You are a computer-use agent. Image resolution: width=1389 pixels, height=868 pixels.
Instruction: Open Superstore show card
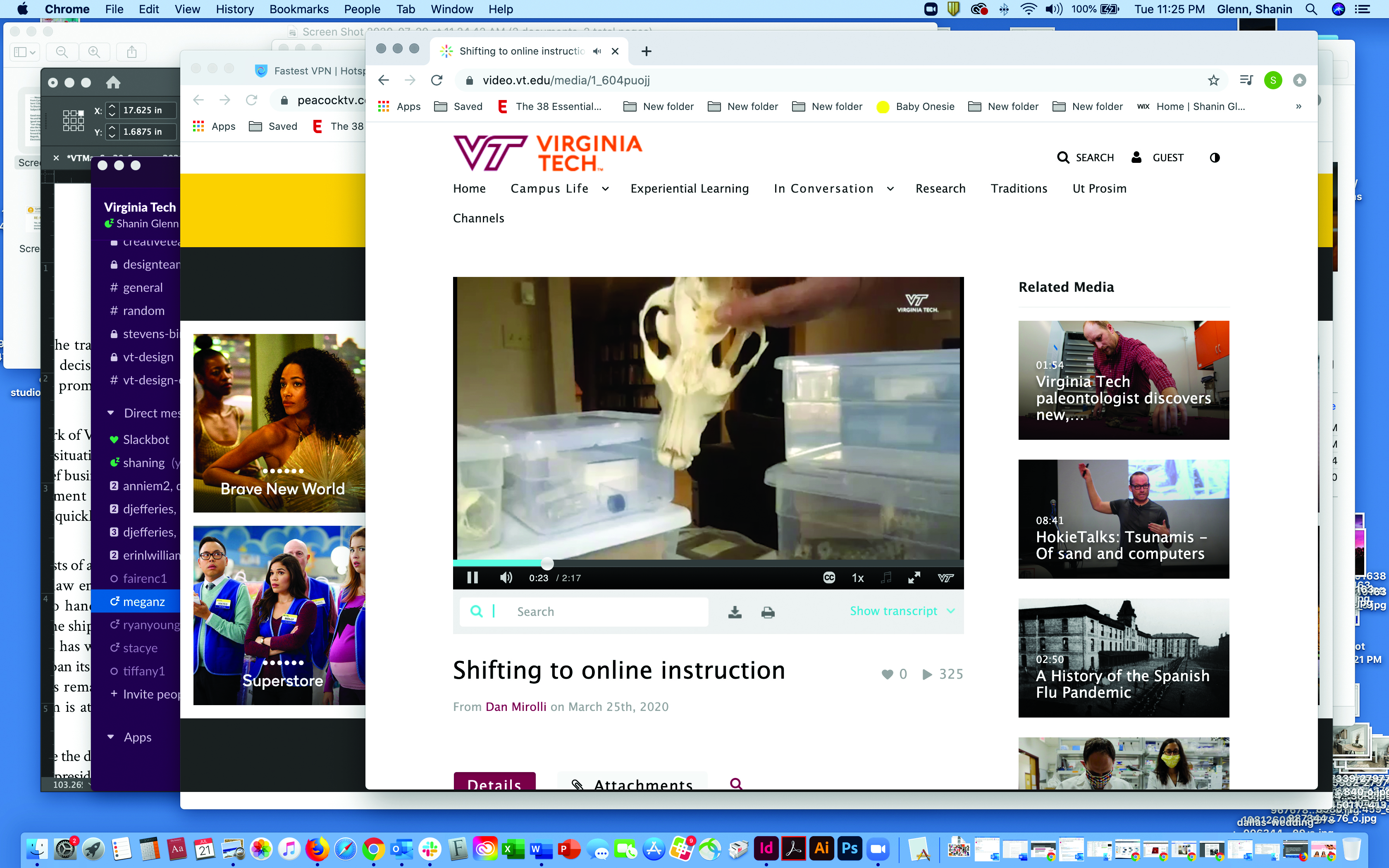pyautogui.click(x=279, y=615)
